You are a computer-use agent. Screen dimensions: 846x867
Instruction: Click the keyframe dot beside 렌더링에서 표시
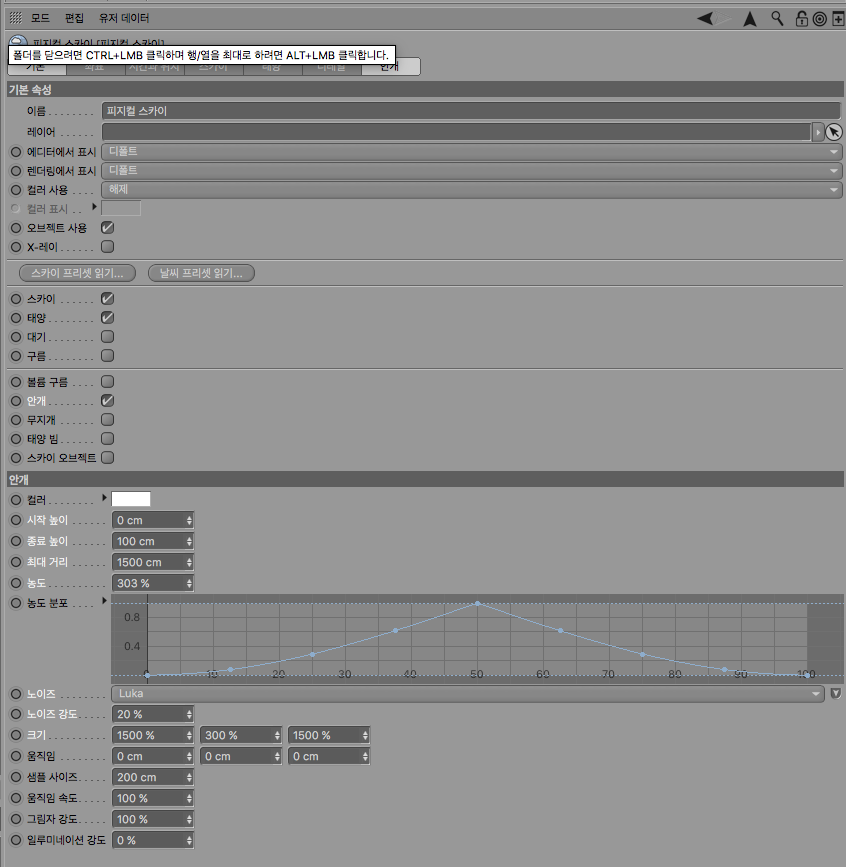(16, 171)
